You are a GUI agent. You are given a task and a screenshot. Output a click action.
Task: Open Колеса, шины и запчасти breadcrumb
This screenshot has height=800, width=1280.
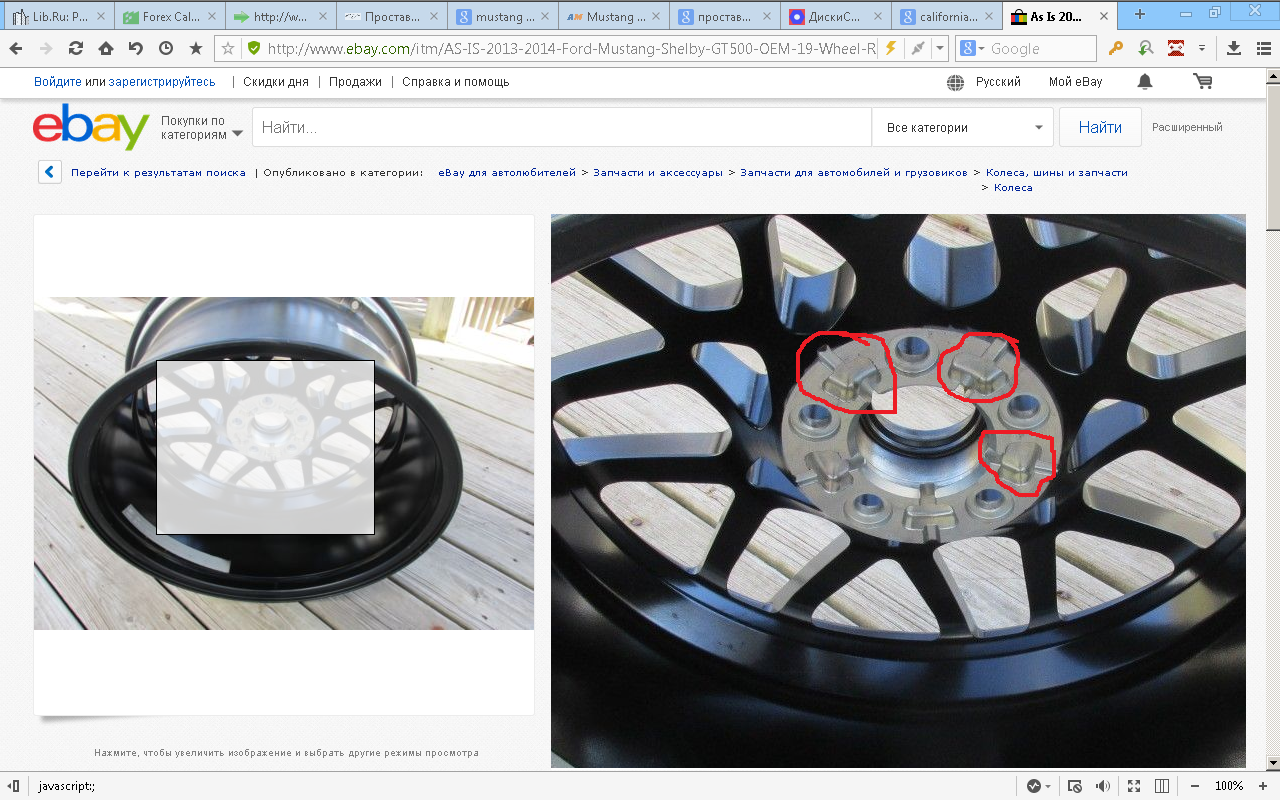pyautogui.click(x=1057, y=172)
